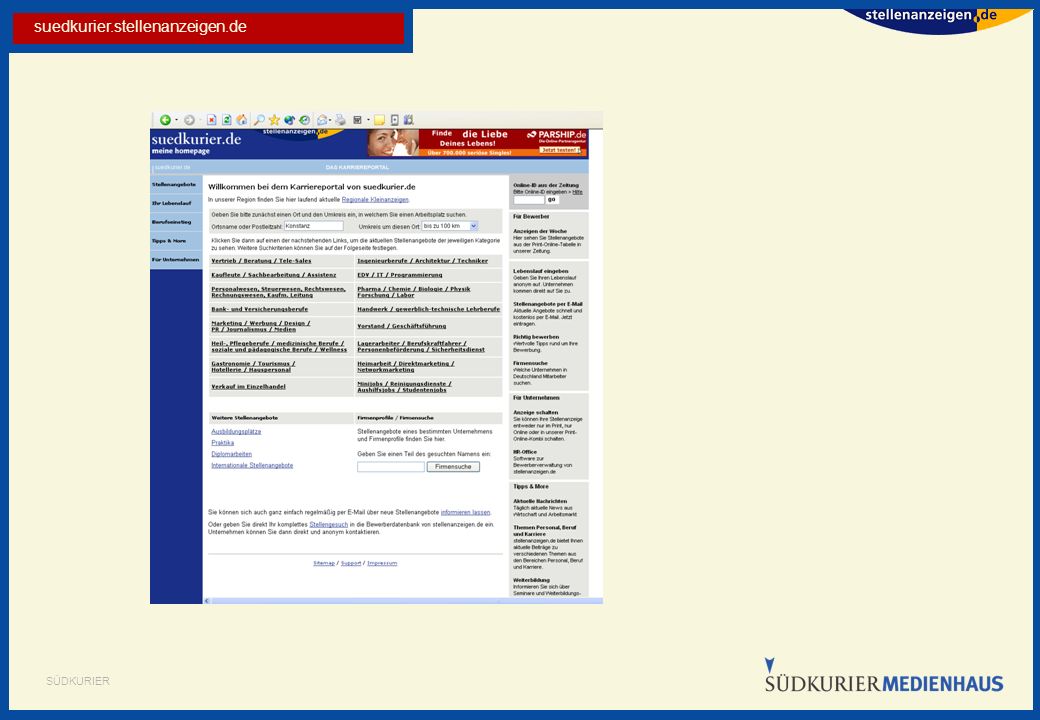Click the 'go' button next to Online-ID
This screenshot has width=1040, height=720.
tap(552, 200)
